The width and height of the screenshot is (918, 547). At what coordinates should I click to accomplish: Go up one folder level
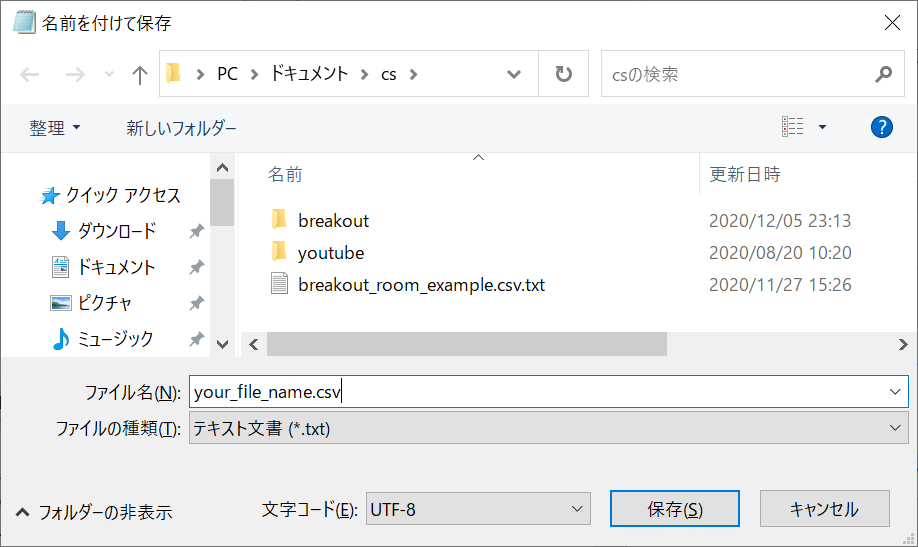pos(139,74)
